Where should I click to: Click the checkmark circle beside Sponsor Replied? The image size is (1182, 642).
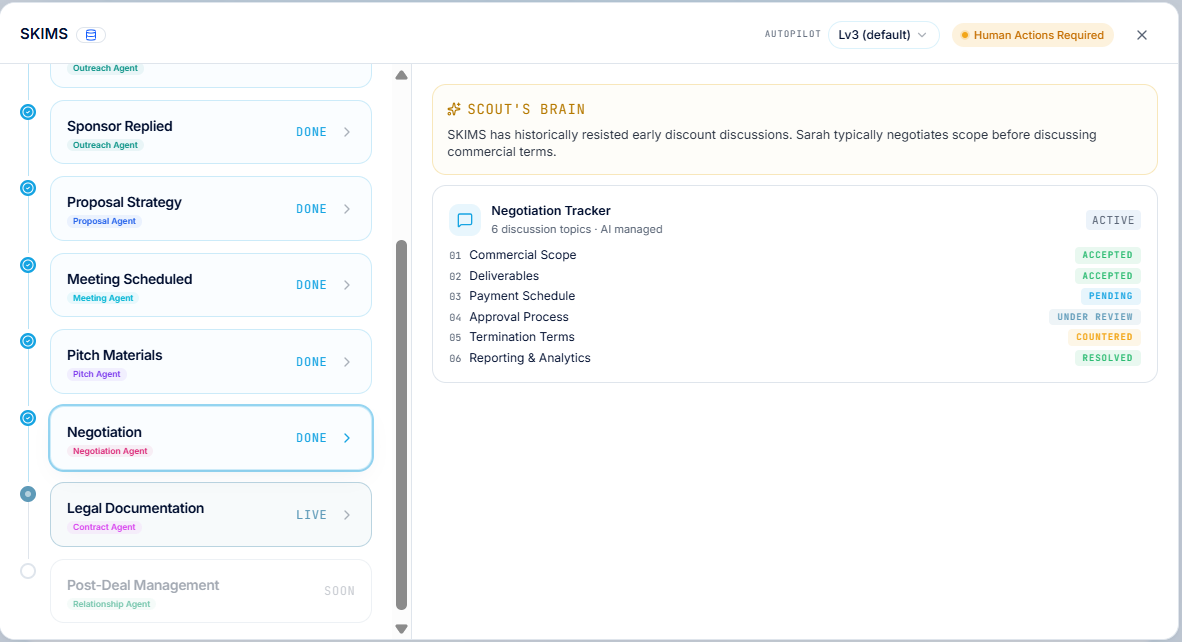28,112
